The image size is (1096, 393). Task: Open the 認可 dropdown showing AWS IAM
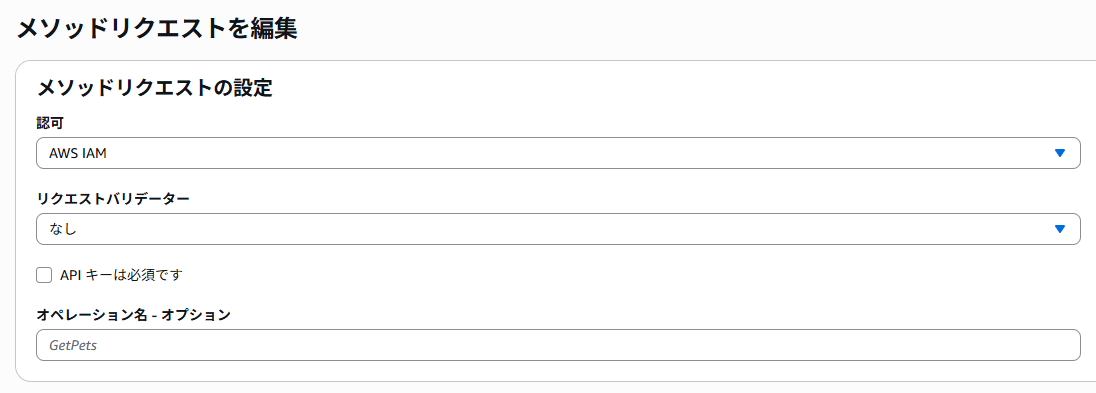click(558, 153)
